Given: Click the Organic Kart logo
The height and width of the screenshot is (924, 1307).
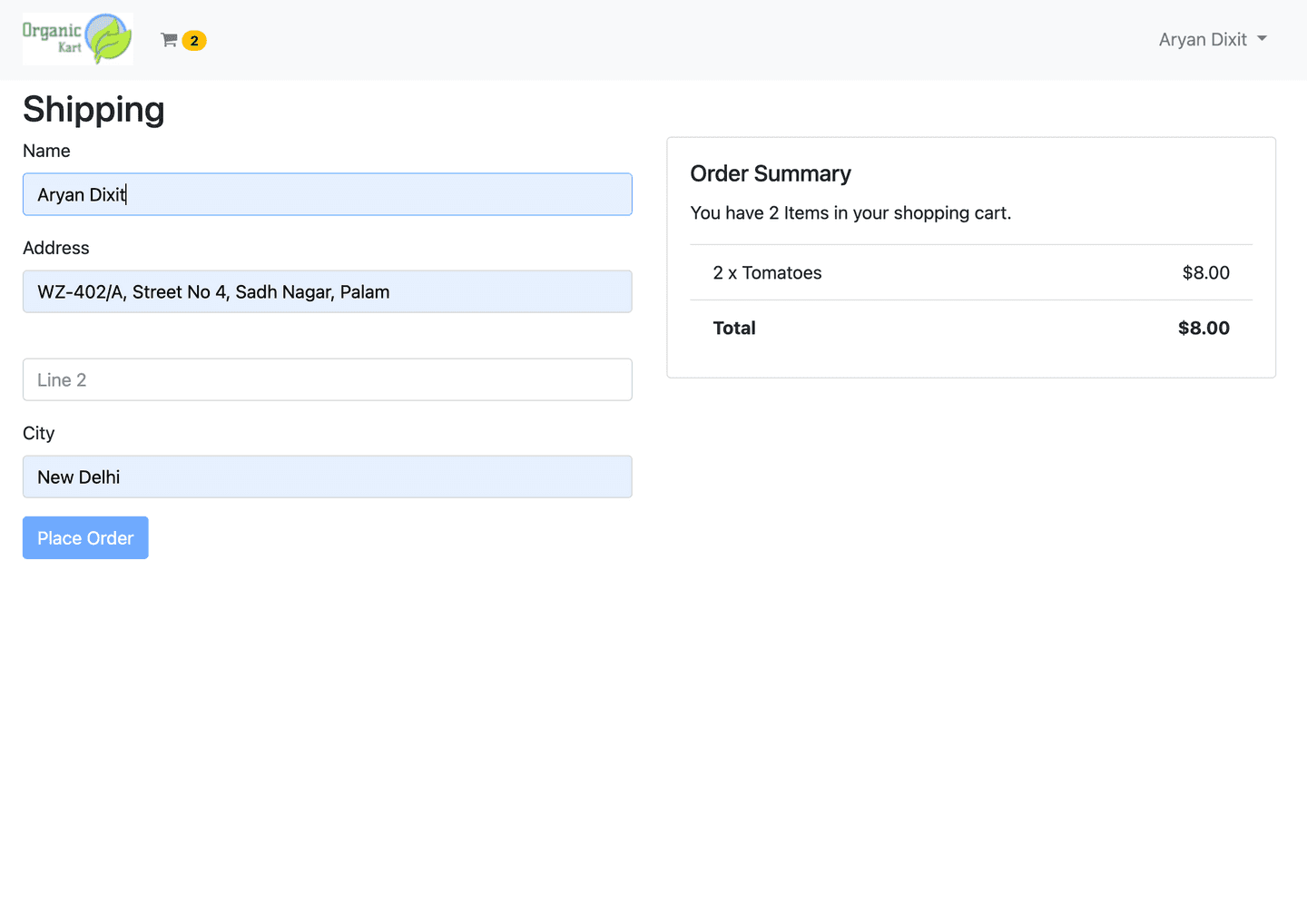Looking at the screenshot, I should coord(78,39).
